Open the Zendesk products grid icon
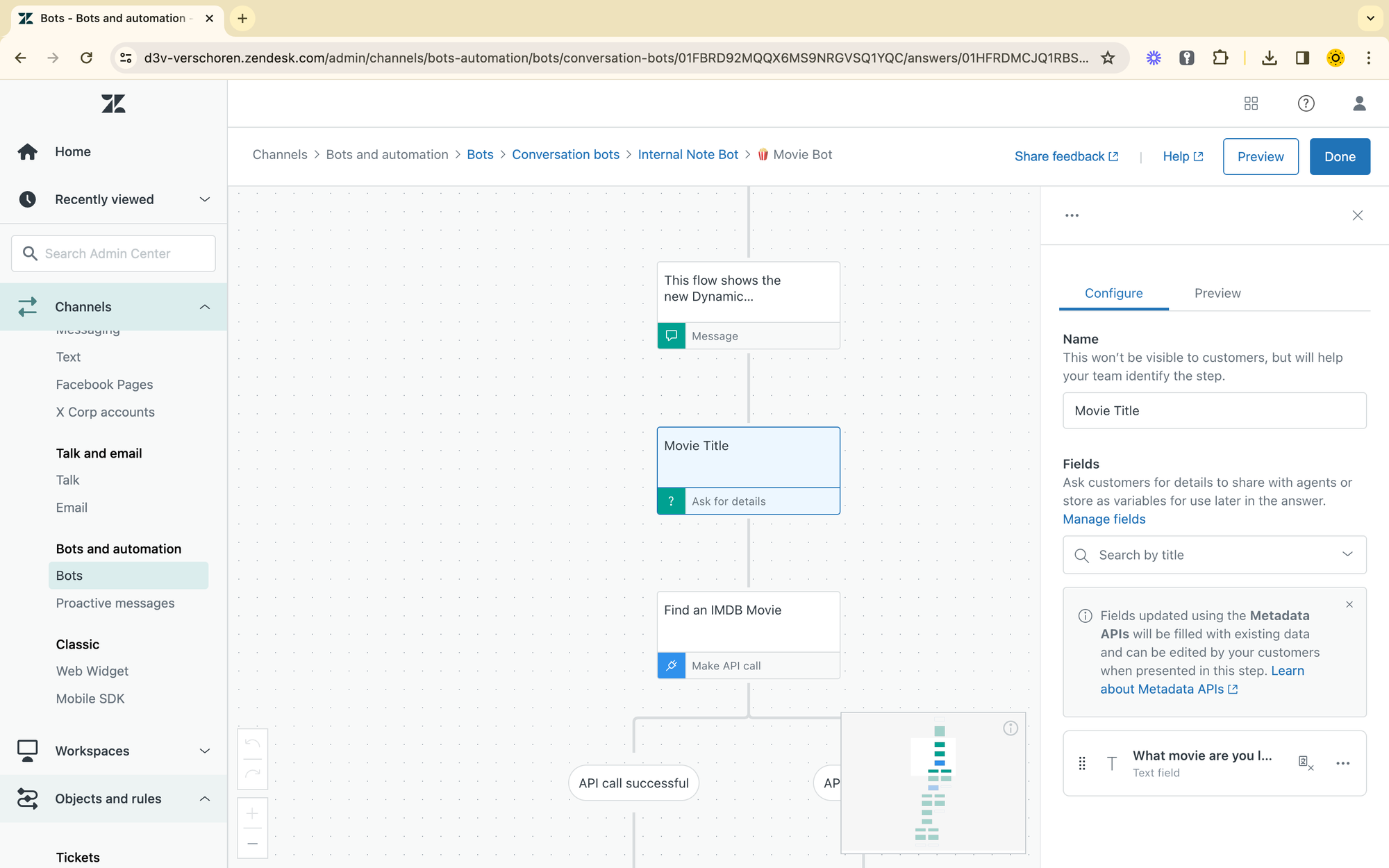The width and height of the screenshot is (1389, 868). click(x=1251, y=103)
